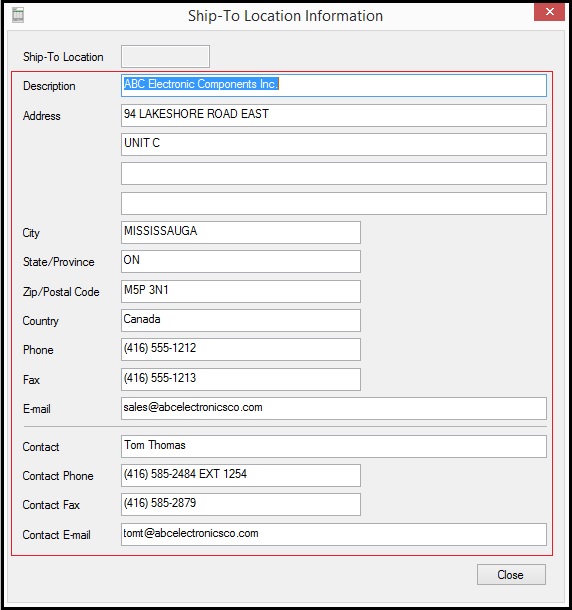The width and height of the screenshot is (572, 610).
Task: Select the Zip/Postal Code field
Action: [241, 291]
